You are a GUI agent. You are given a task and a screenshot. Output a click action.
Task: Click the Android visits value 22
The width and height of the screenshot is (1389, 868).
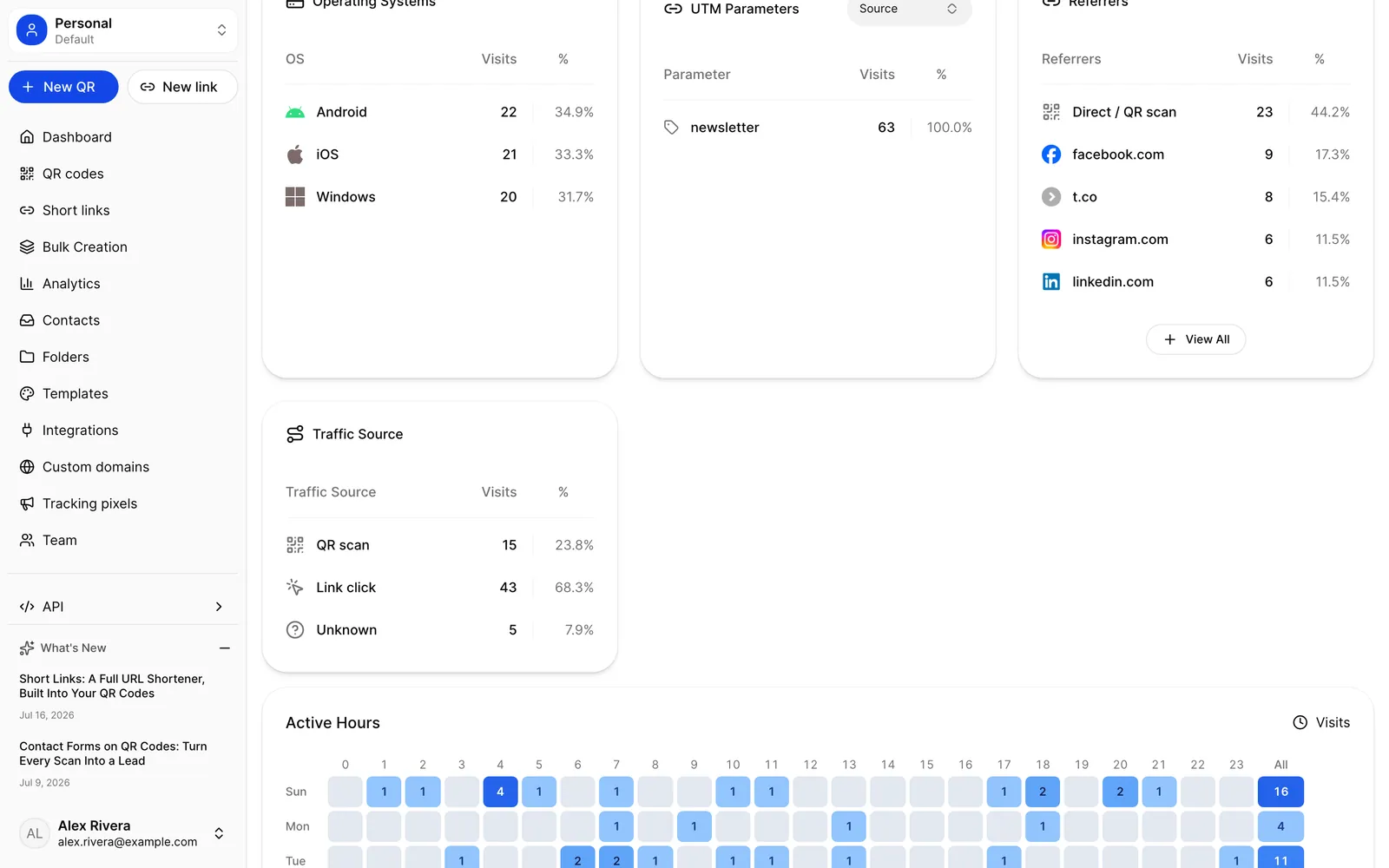pyautogui.click(x=509, y=112)
